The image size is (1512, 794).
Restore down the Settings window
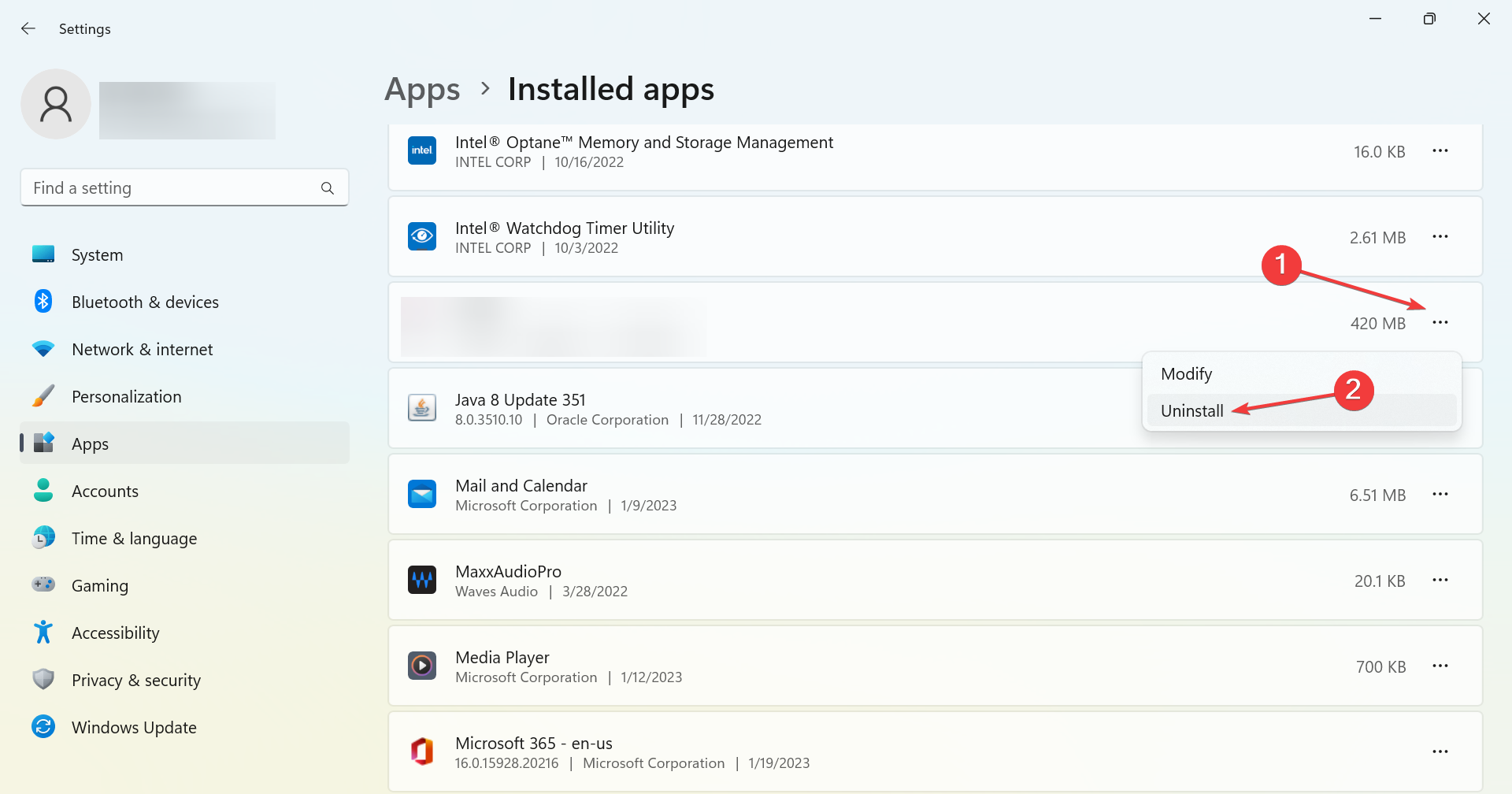click(1429, 19)
